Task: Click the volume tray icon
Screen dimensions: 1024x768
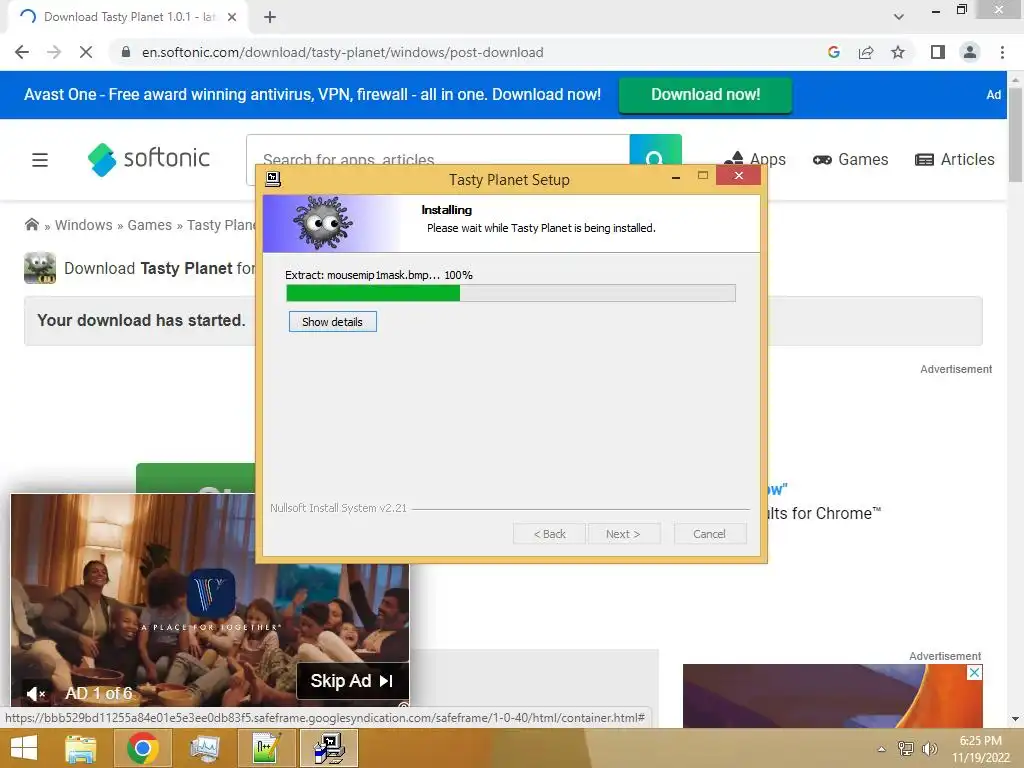Action: 929,748
